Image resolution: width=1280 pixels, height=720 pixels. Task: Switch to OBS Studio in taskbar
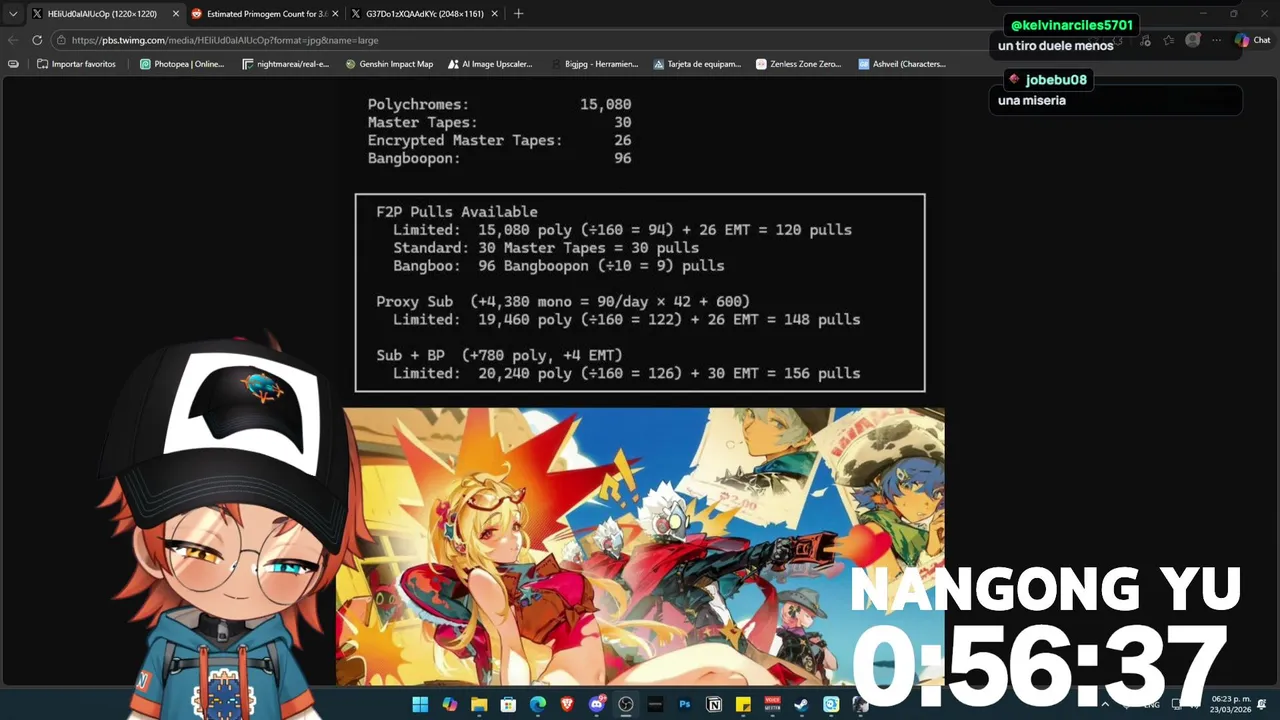[626, 704]
